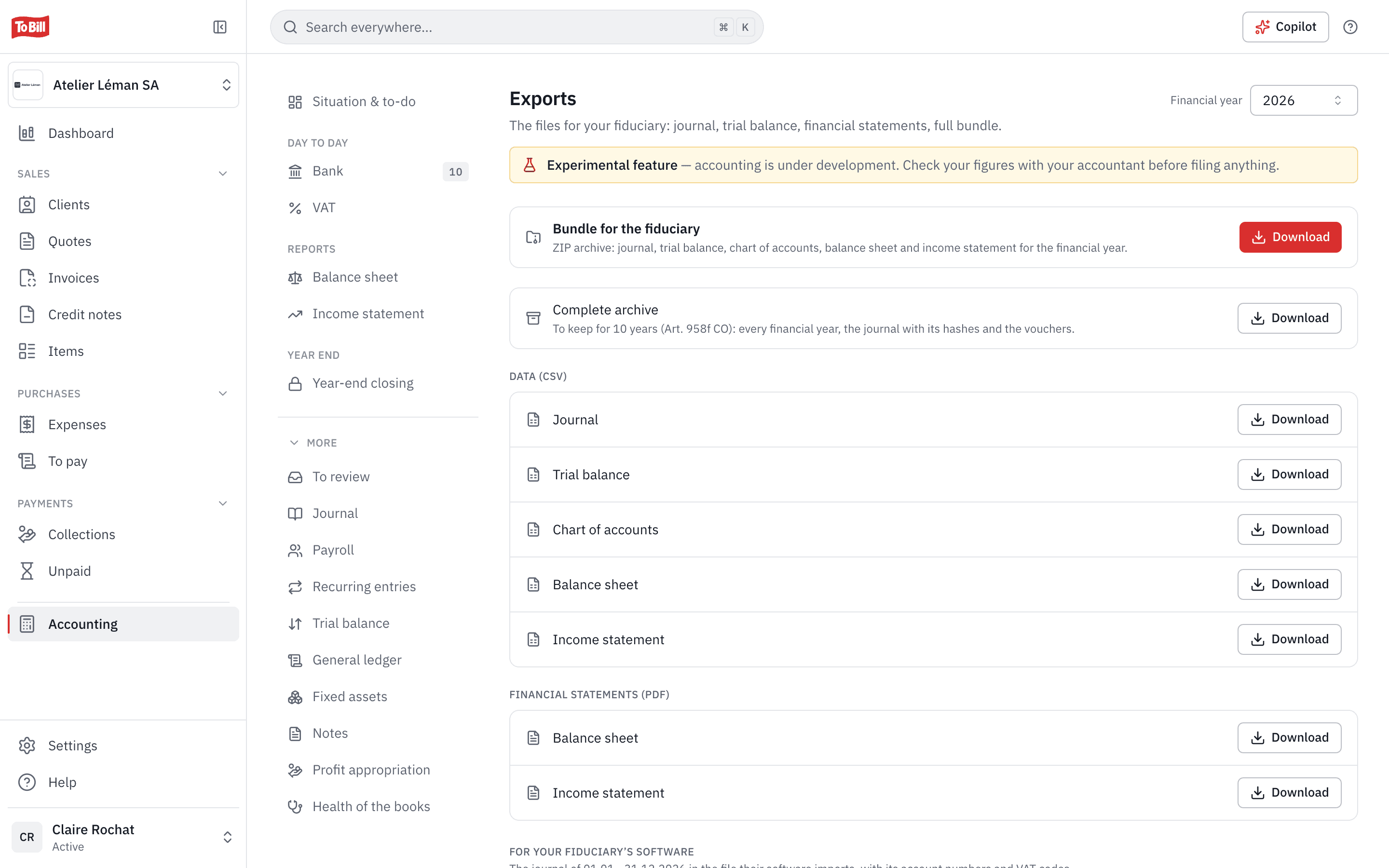Collapse the MORE section
The height and width of the screenshot is (868, 1389).
click(313, 443)
